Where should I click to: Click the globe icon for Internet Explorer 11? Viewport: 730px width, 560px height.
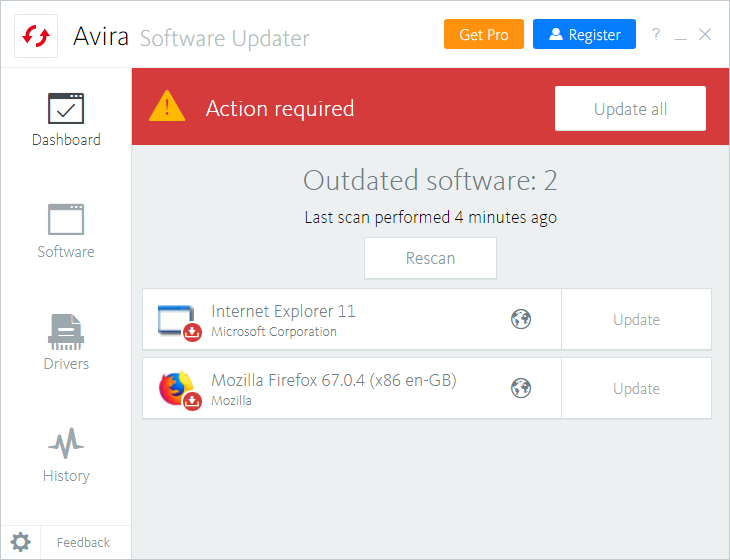point(520,319)
